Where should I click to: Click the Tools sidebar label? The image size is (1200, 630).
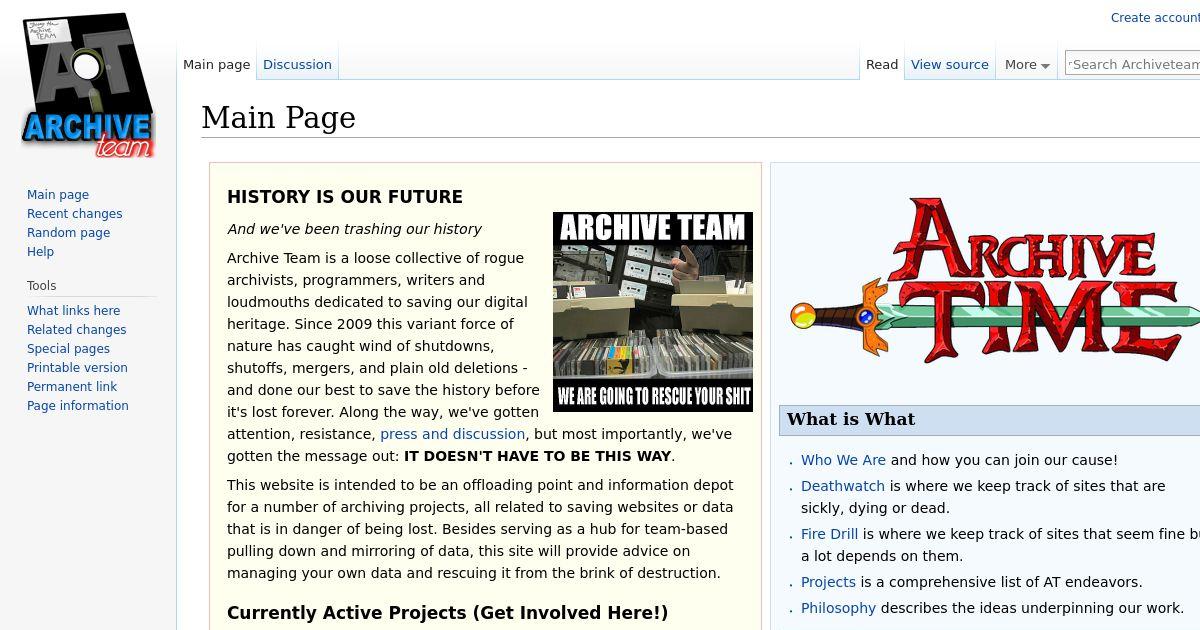[x=42, y=286]
